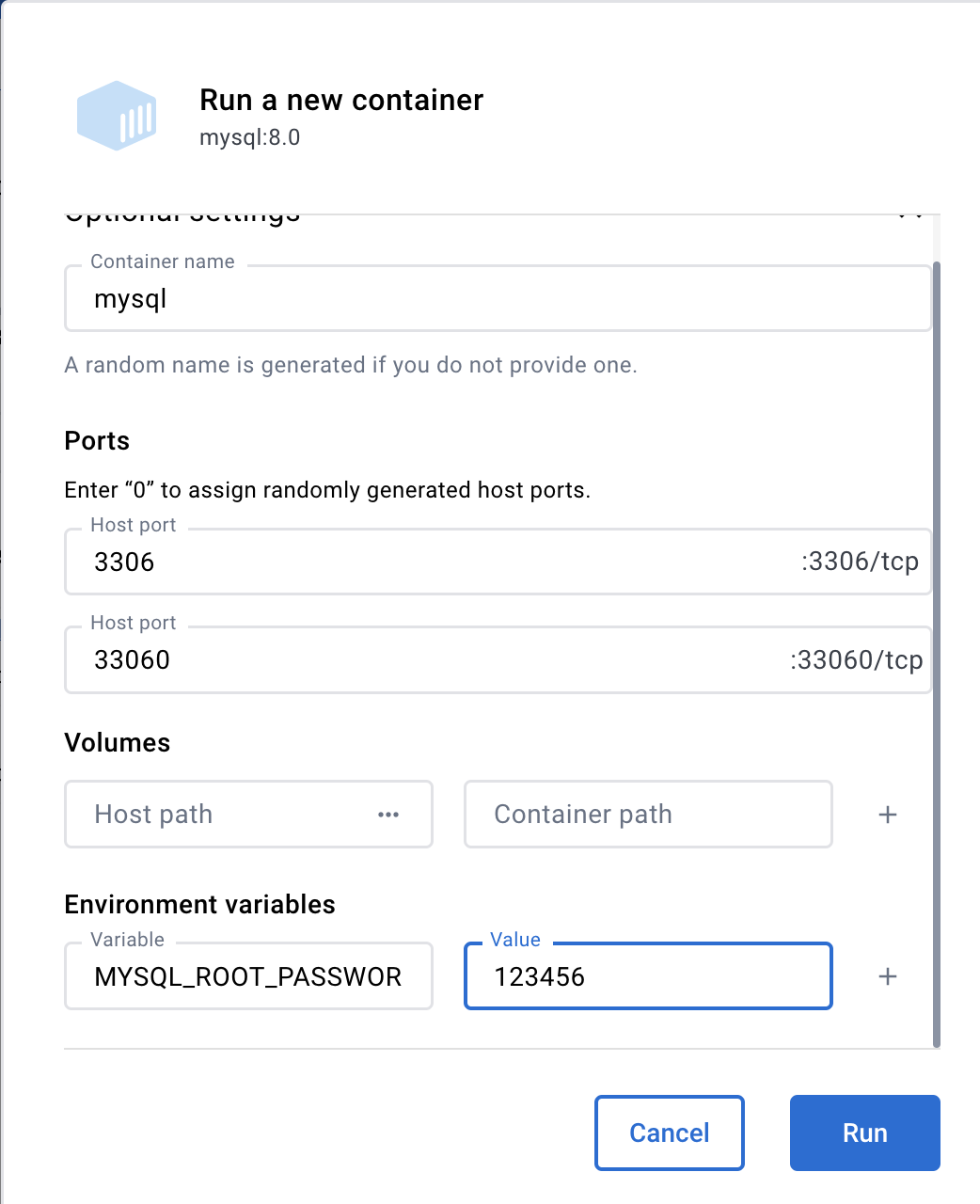This screenshot has height=1204, width=980.
Task: Click the ':33060/tcp' port label
Action: [856, 659]
